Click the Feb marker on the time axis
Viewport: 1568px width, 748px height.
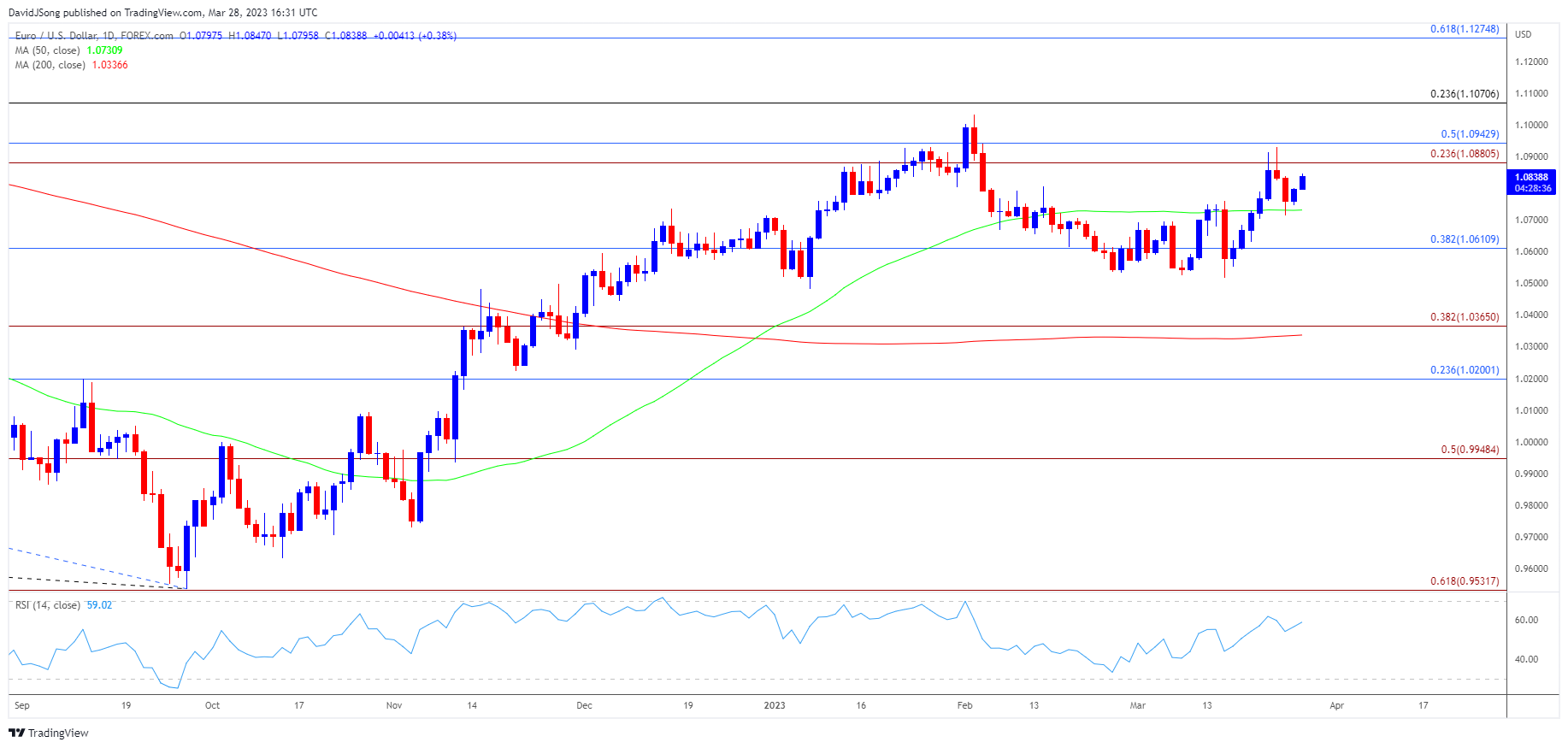[x=964, y=705]
